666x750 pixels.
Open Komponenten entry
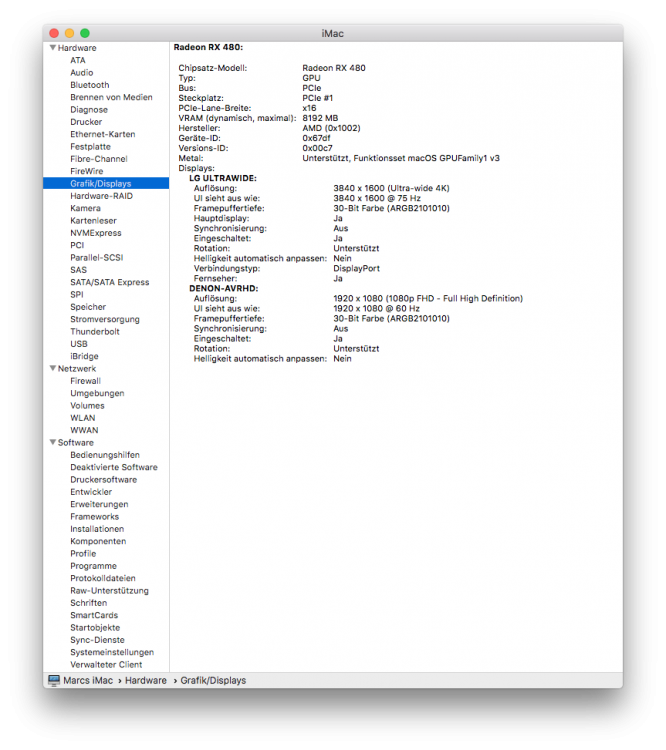click(98, 541)
